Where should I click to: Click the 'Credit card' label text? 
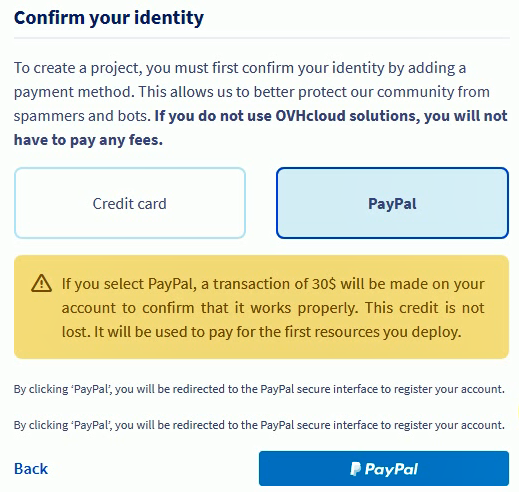coord(129,204)
